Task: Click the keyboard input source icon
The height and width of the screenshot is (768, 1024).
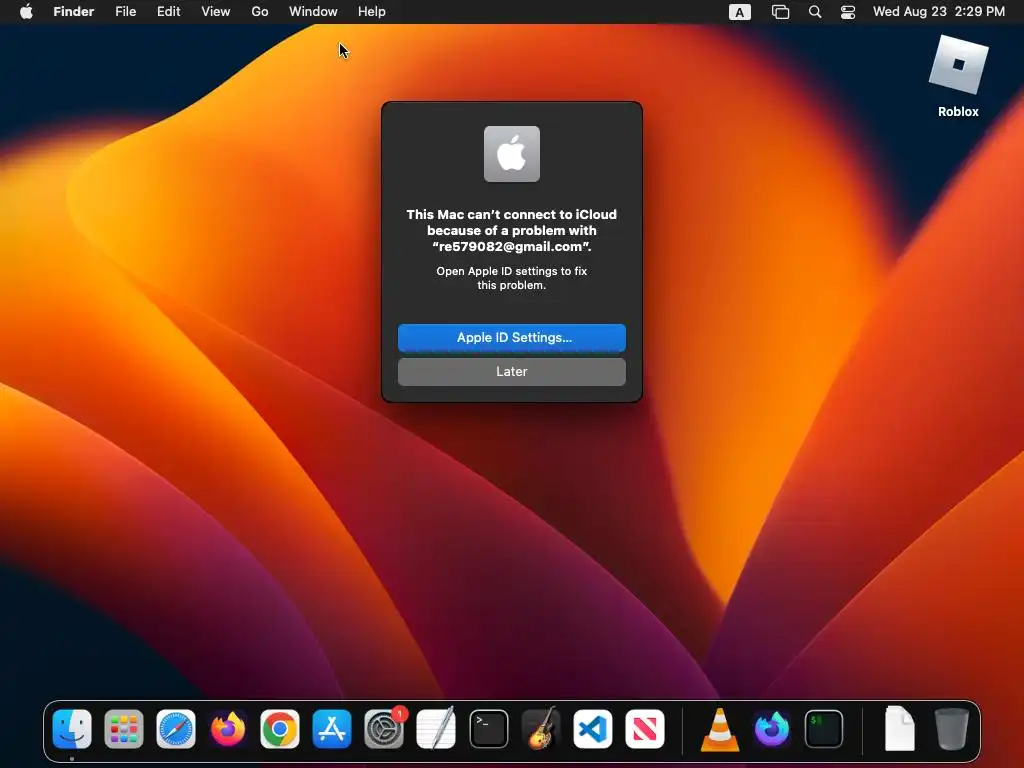Action: click(x=739, y=12)
